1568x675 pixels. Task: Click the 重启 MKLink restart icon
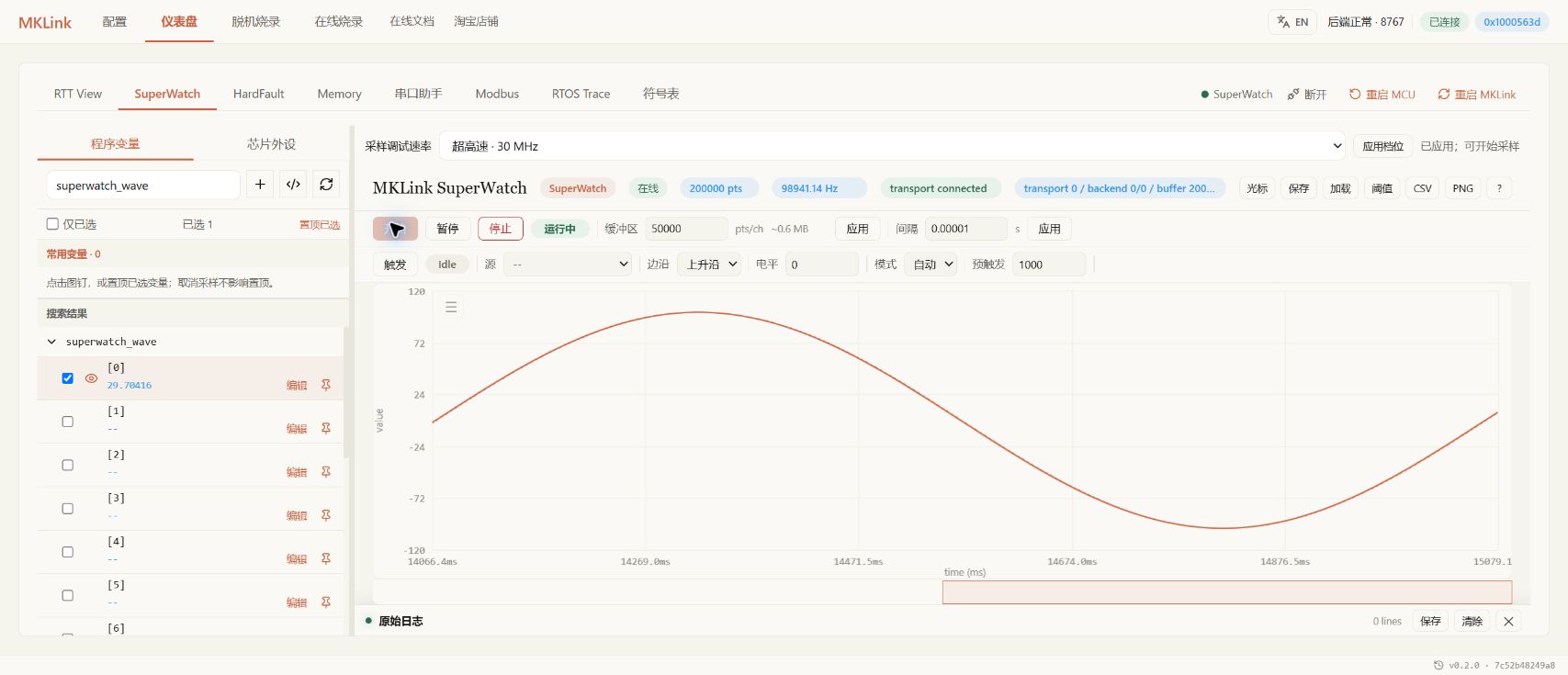tap(1444, 95)
